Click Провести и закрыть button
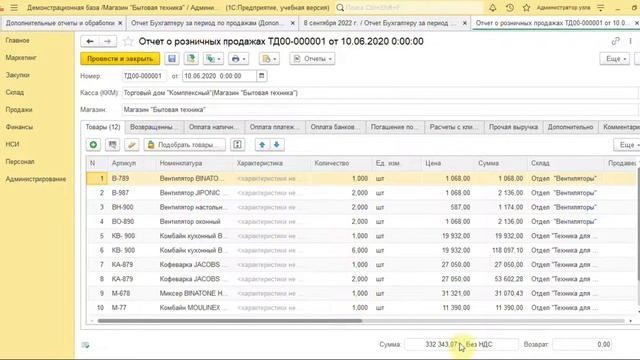 [120, 59]
